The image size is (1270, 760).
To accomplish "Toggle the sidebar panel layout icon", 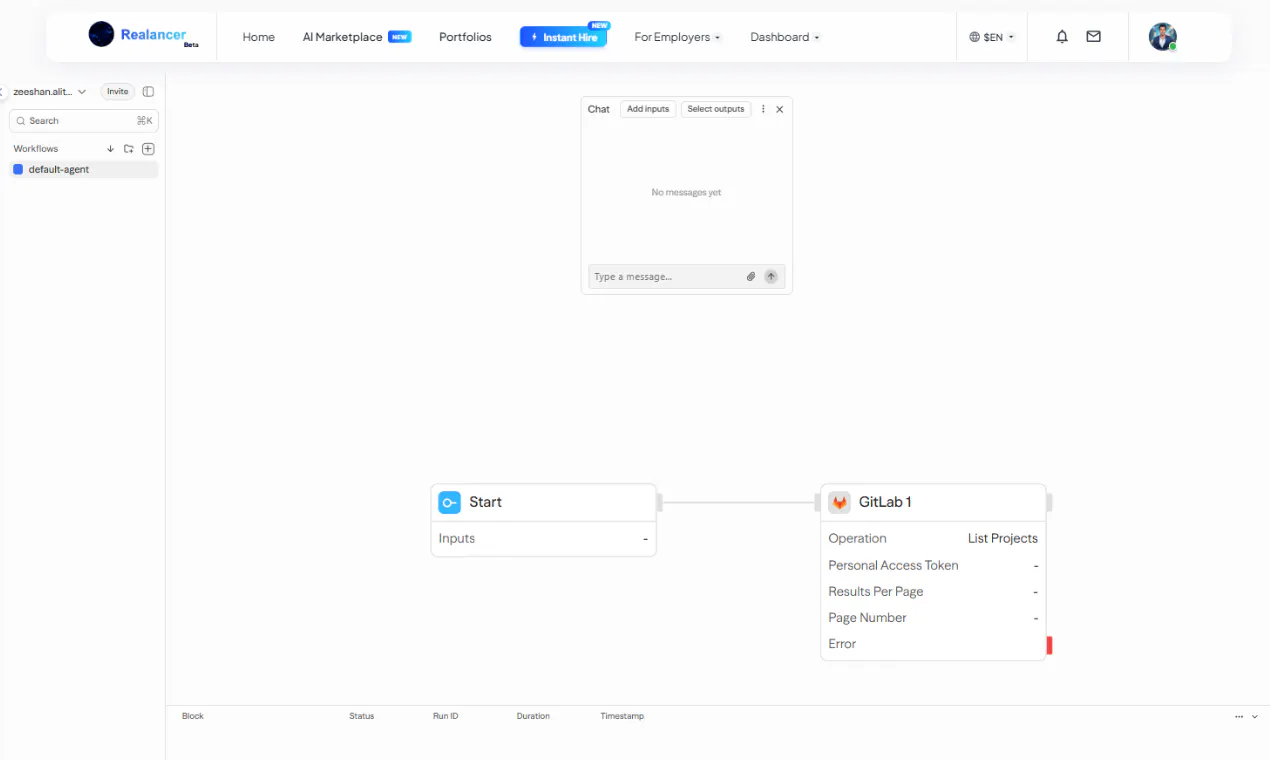I will pos(148,91).
